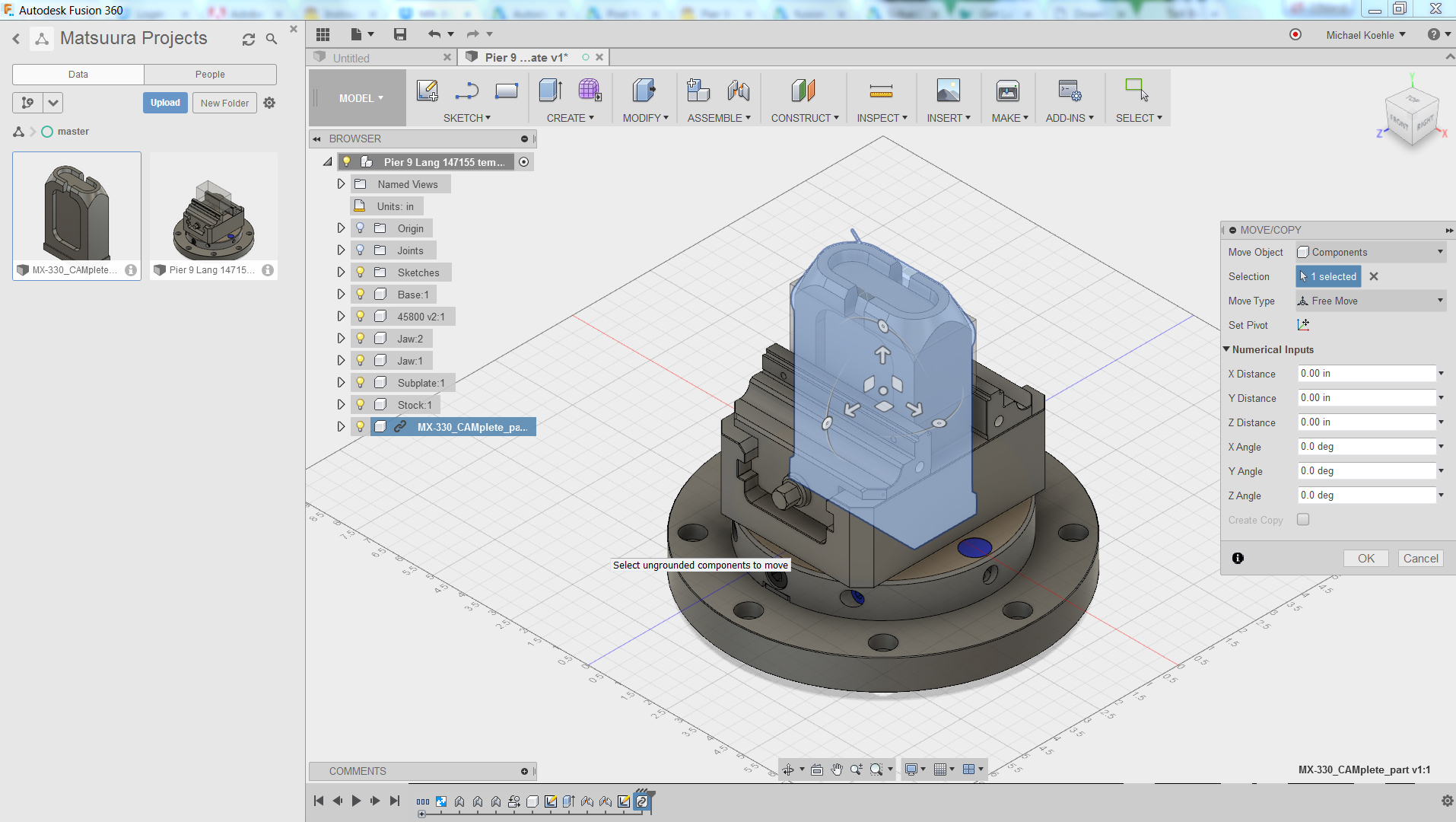Select the sketch Line/Arc tool icon

click(466, 91)
